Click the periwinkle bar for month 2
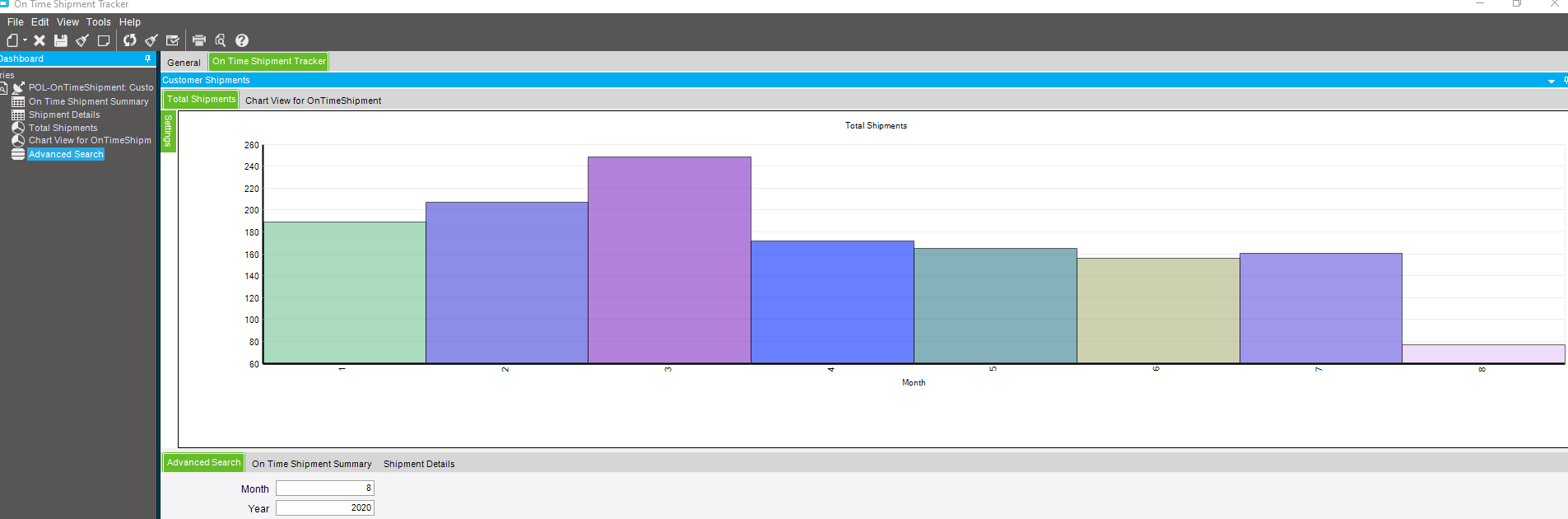The image size is (1568, 519). [x=507, y=283]
